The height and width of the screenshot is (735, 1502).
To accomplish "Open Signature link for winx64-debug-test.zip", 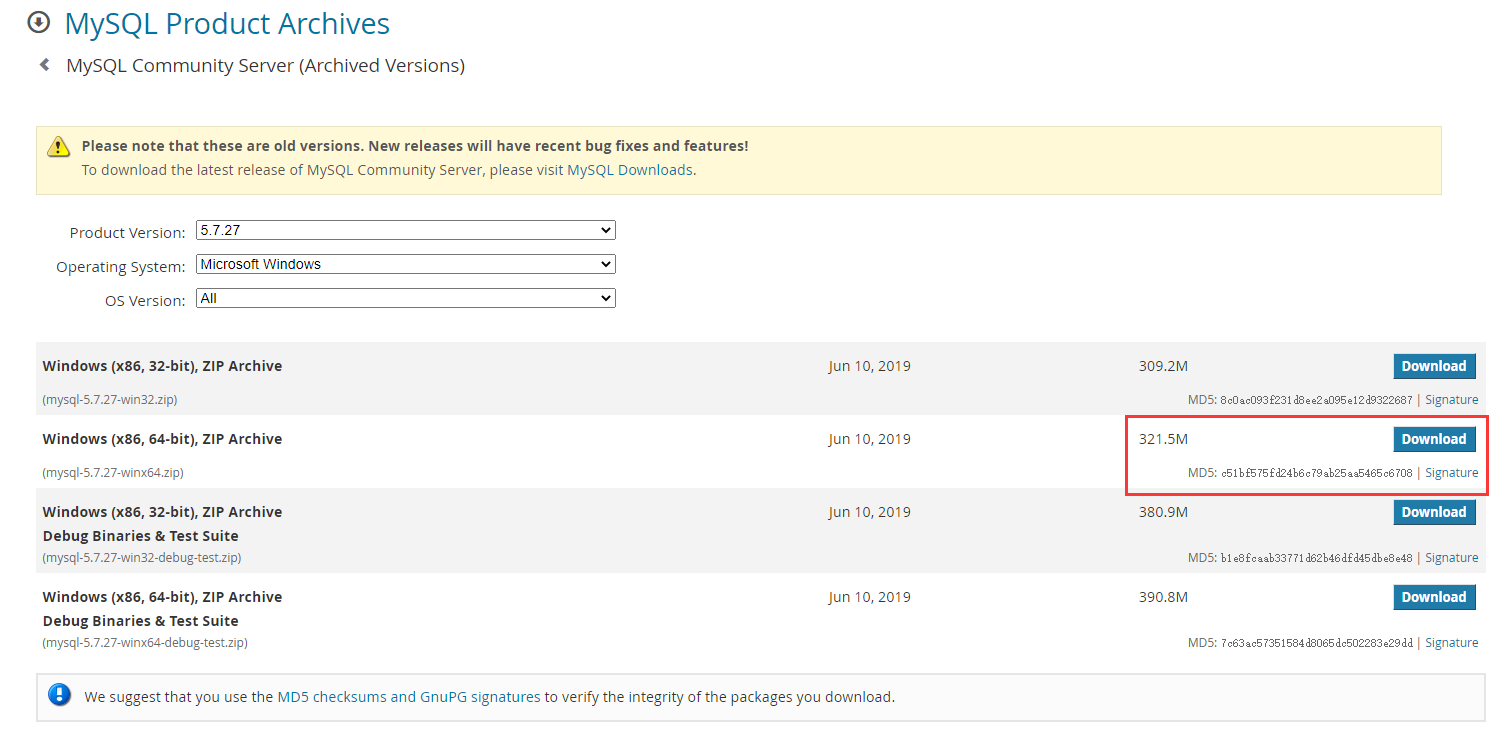I will click(1451, 643).
